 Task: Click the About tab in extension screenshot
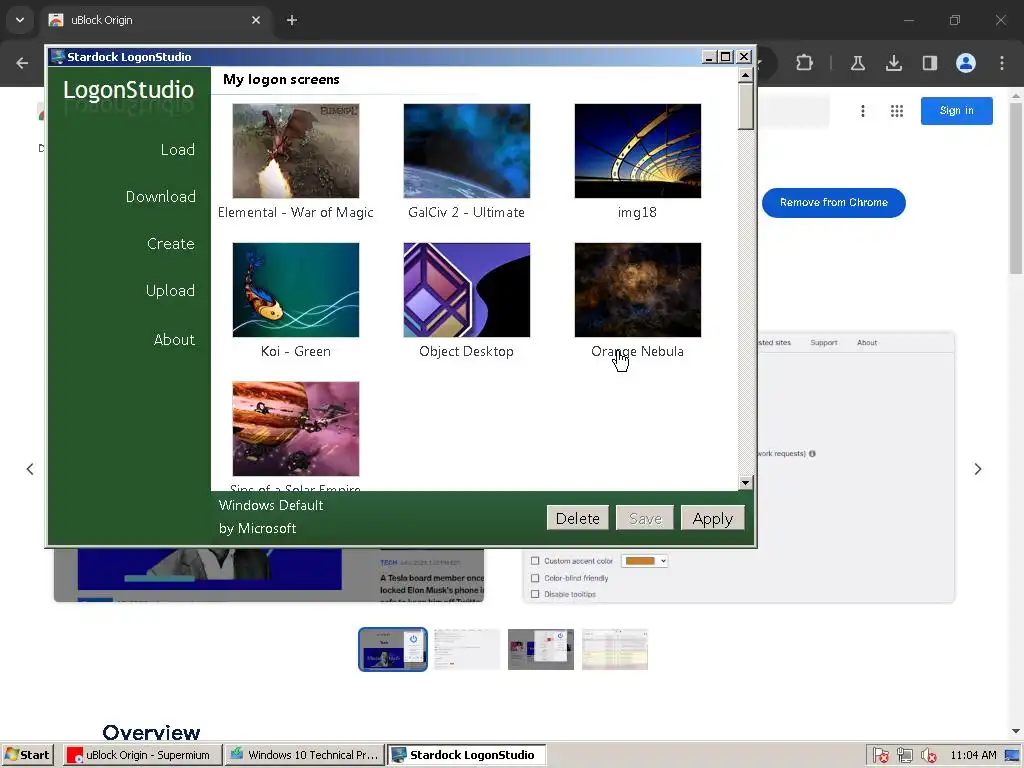(867, 342)
